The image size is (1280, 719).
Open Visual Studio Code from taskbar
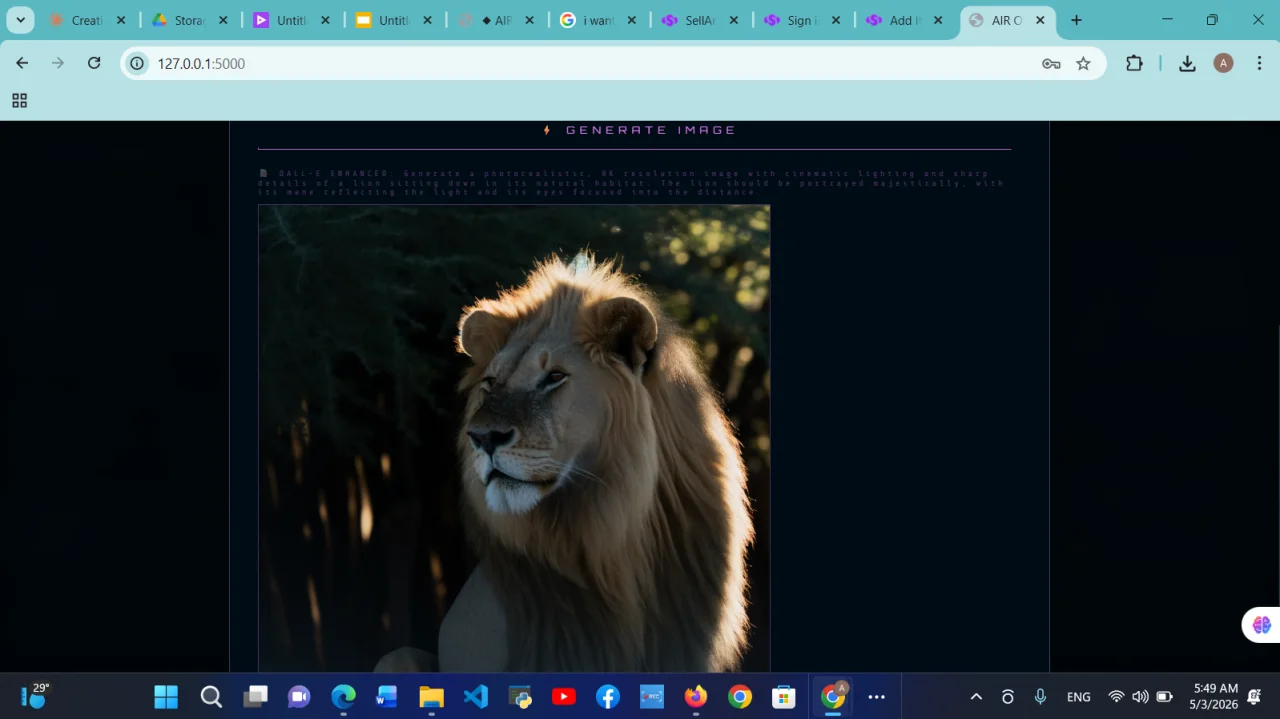[x=476, y=697]
